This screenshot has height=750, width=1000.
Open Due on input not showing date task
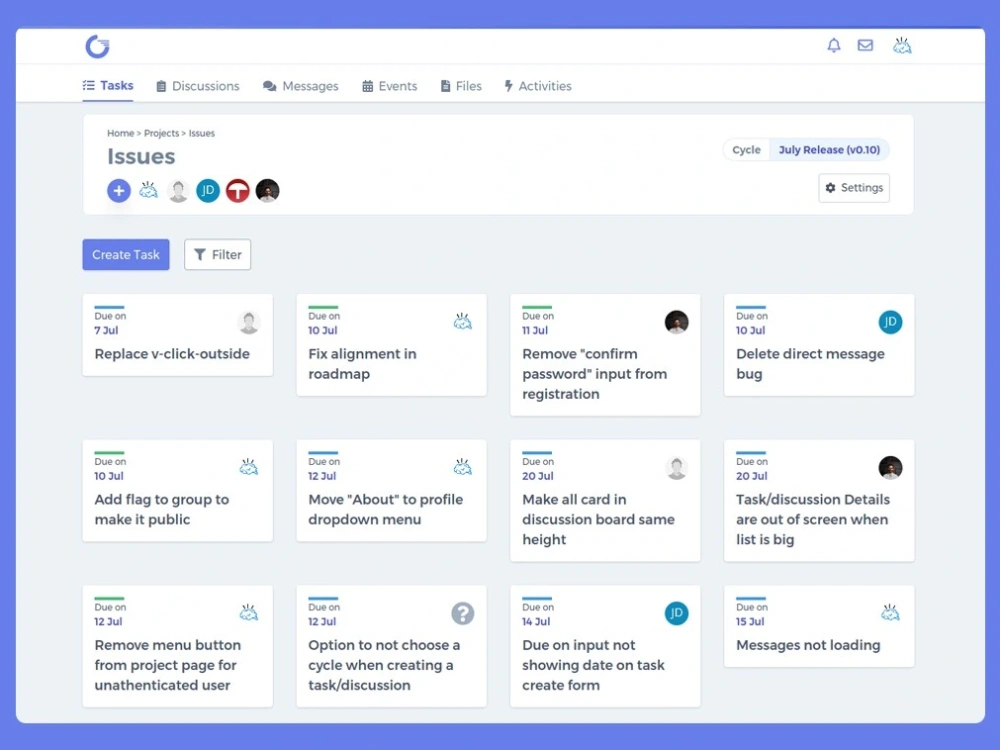pos(593,665)
